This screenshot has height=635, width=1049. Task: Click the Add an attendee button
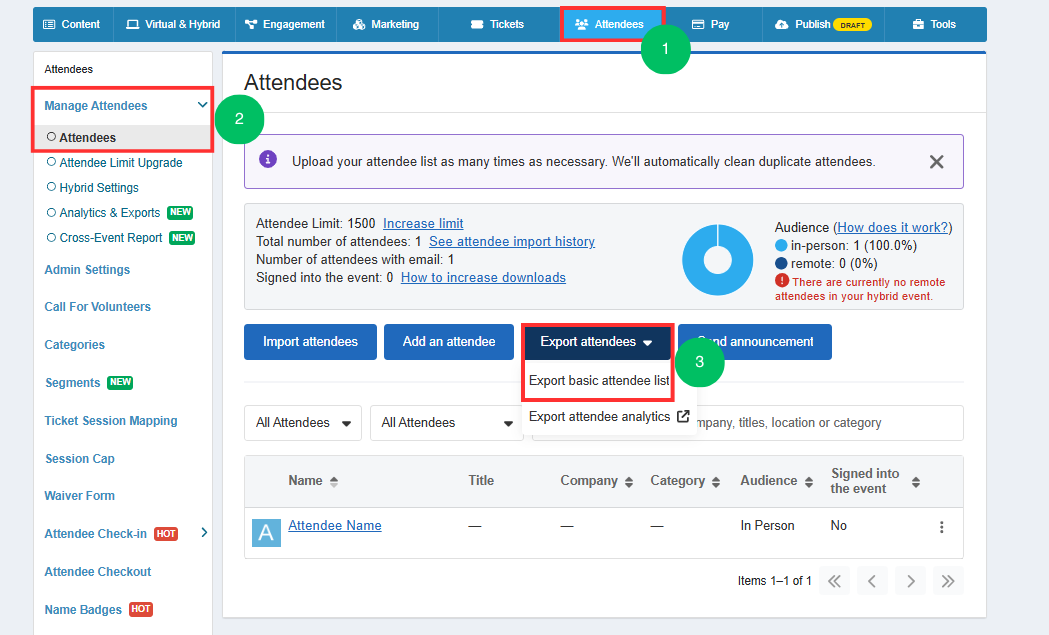(449, 342)
